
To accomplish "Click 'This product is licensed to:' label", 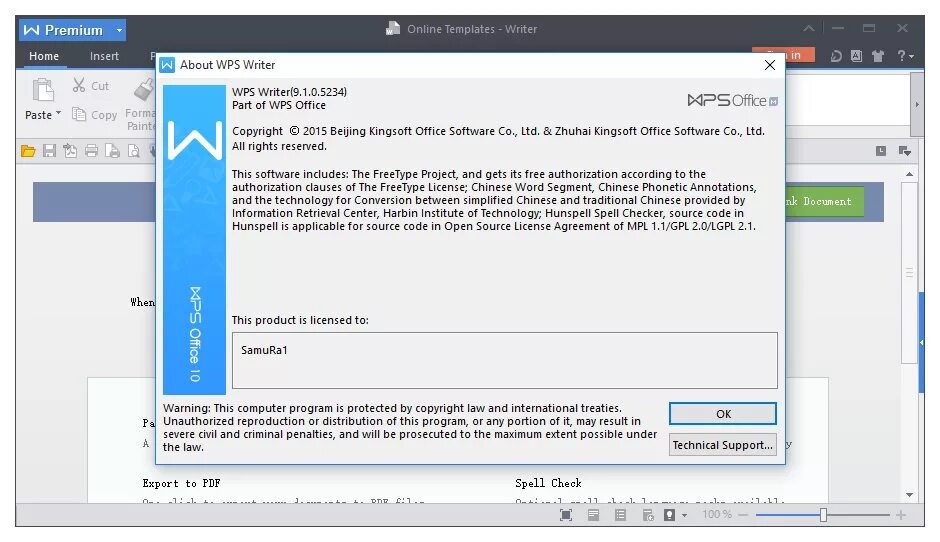I will [x=300, y=320].
